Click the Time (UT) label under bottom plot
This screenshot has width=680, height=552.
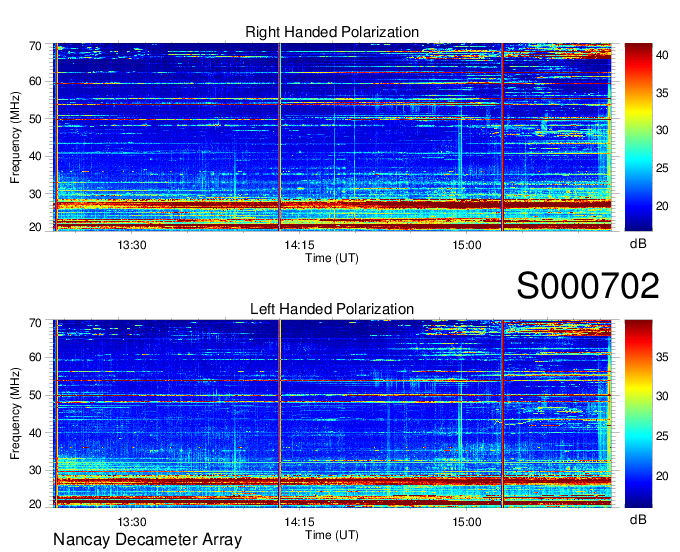pyautogui.click(x=332, y=535)
